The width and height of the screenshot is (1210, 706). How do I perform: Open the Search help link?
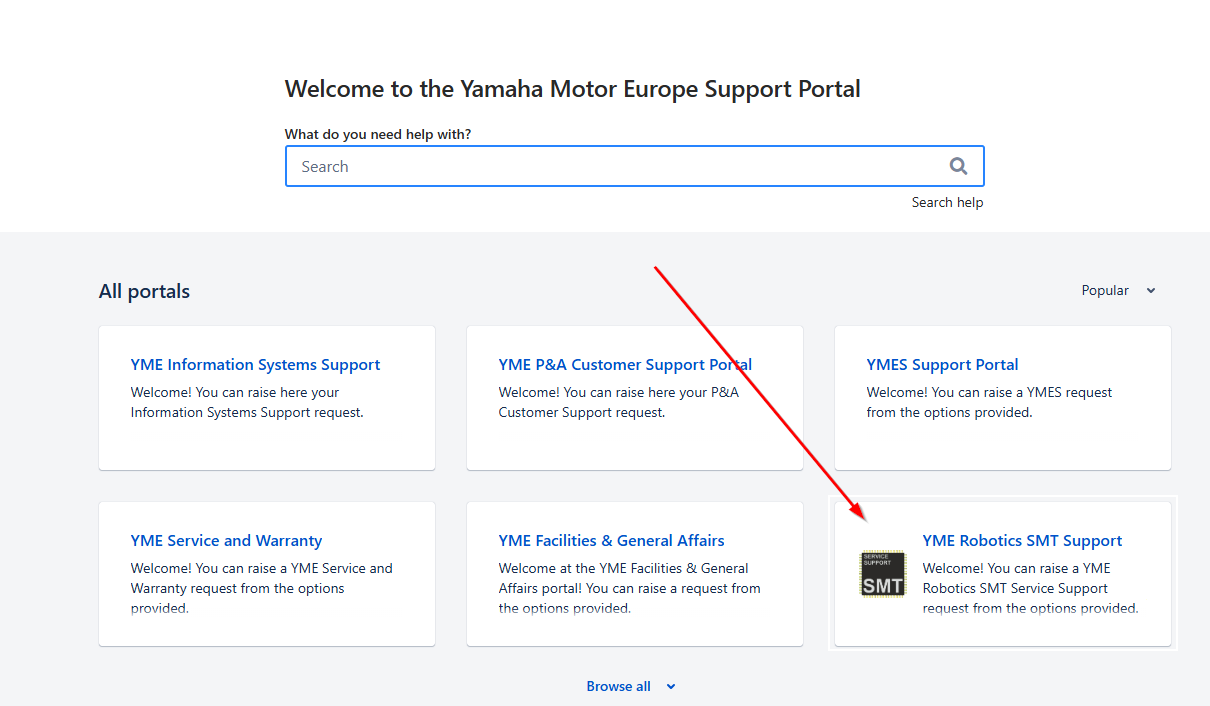947,202
